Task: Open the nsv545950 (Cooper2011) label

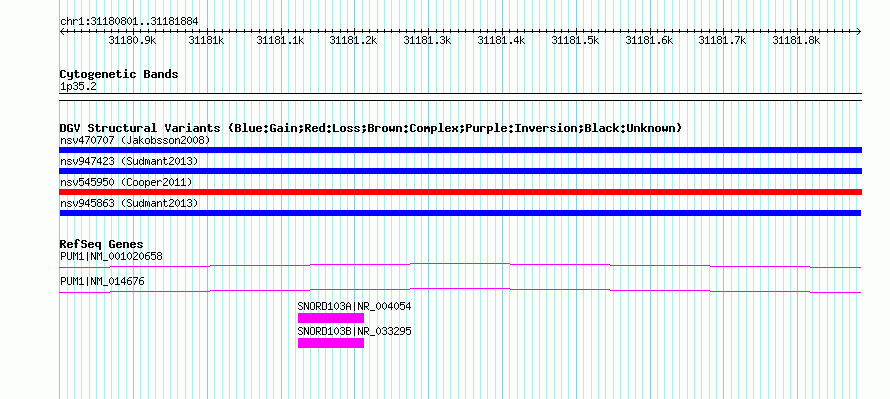Action: pos(126,182)
